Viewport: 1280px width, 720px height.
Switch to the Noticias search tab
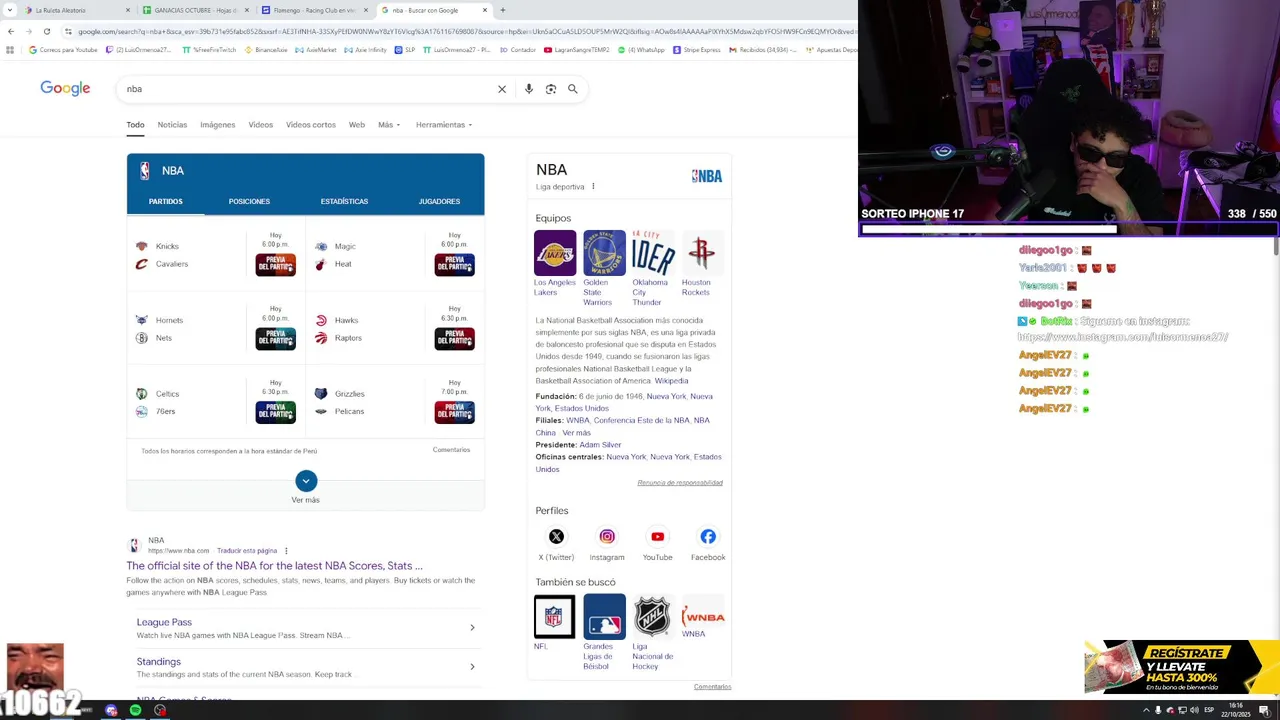[x=172, y=125]
